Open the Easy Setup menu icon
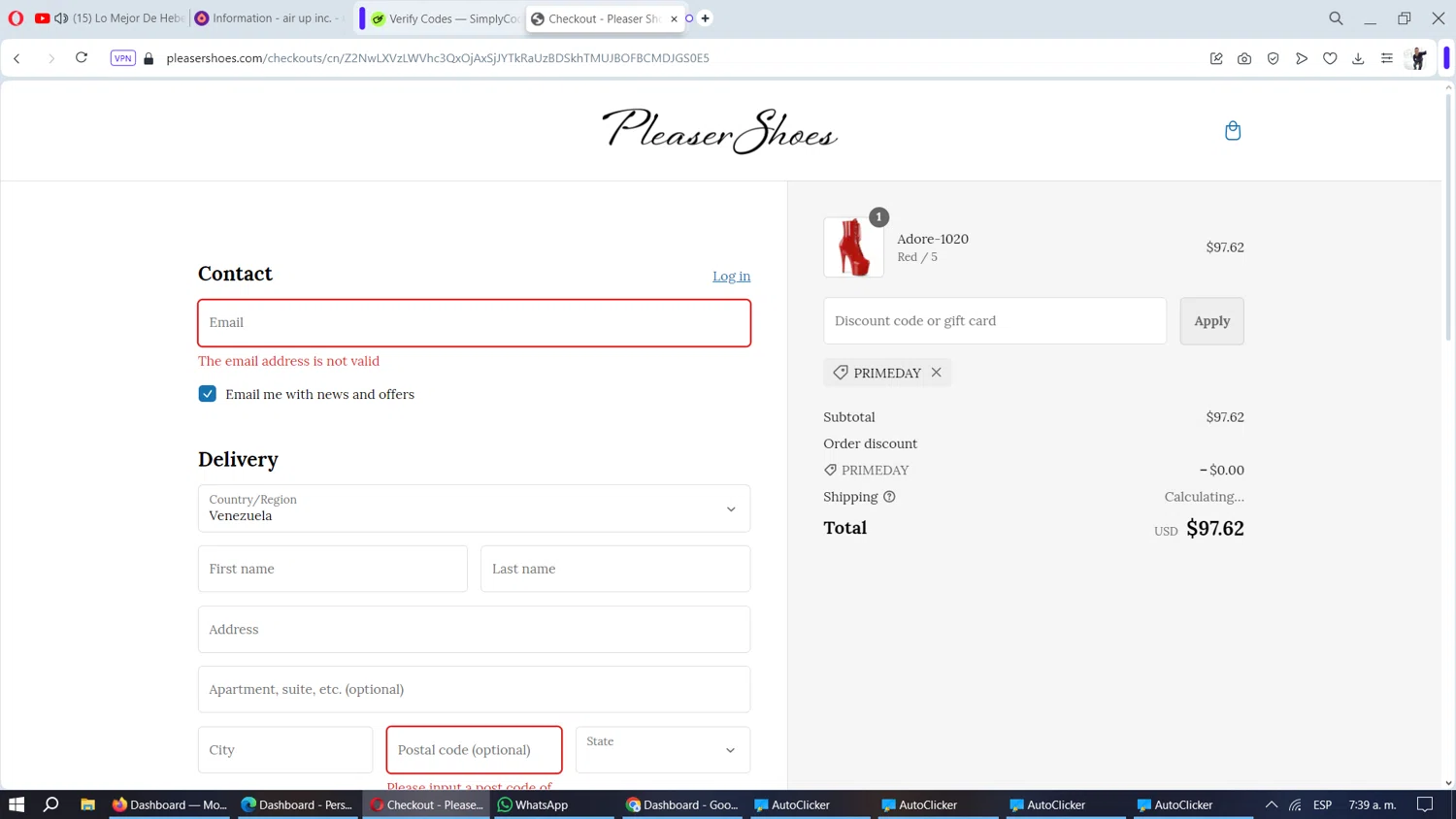 pos(1387,58)
